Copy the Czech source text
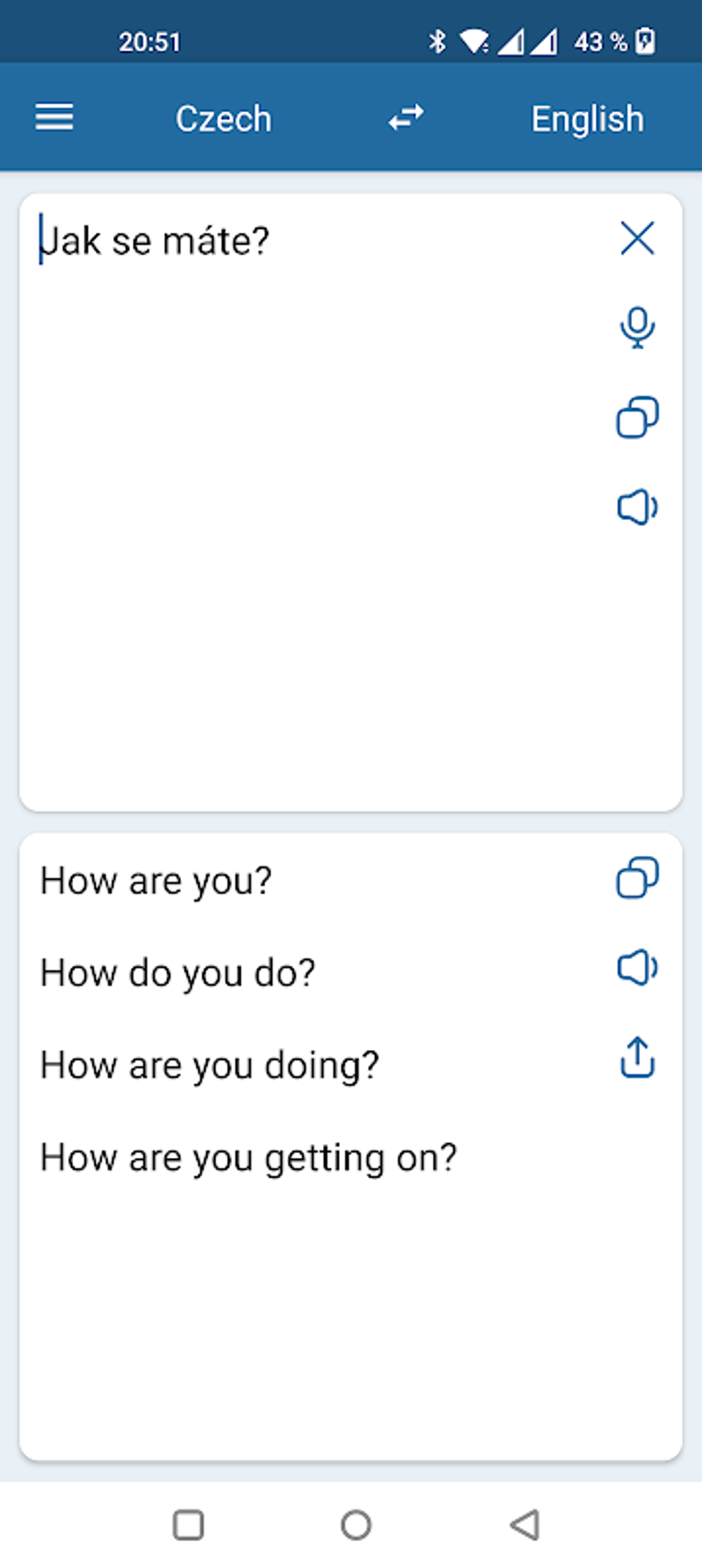702x1568 pixels. tap(637, 417)
